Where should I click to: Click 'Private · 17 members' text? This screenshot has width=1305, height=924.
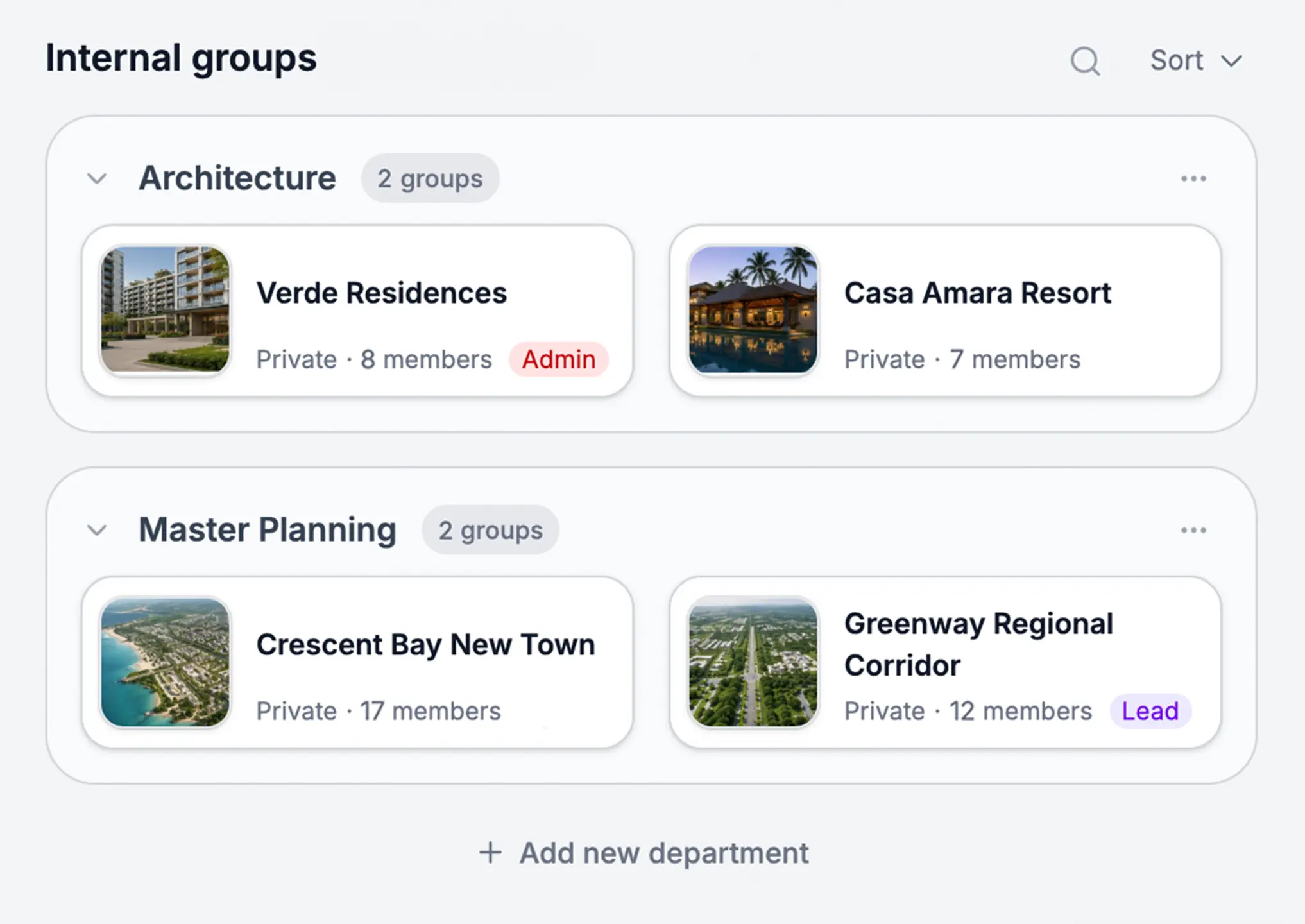(379, 711)
